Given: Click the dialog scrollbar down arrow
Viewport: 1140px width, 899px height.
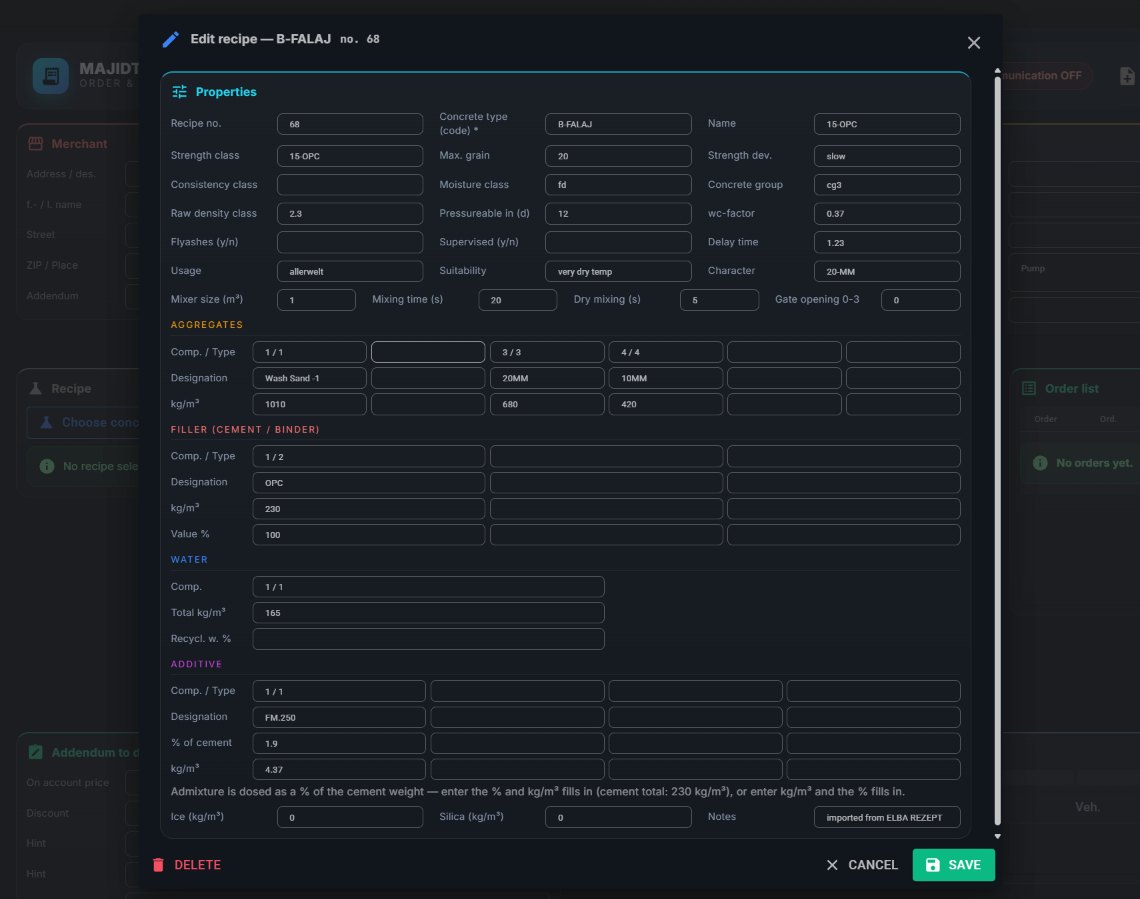Looking at the screenshot, I should pyautogui.click(x=998, y=836).
